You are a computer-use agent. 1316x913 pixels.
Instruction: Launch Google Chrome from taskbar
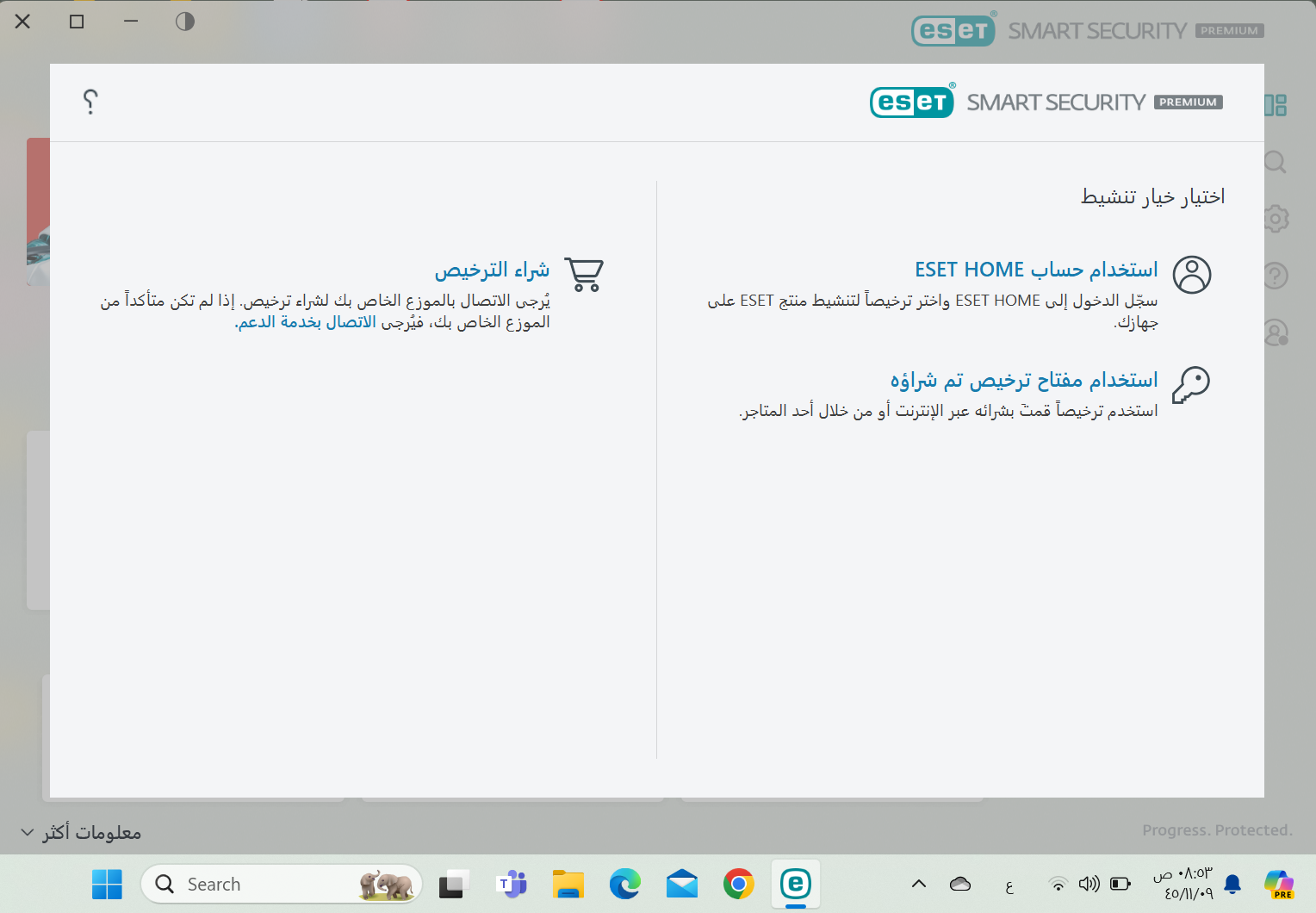[x=739, y=885]
